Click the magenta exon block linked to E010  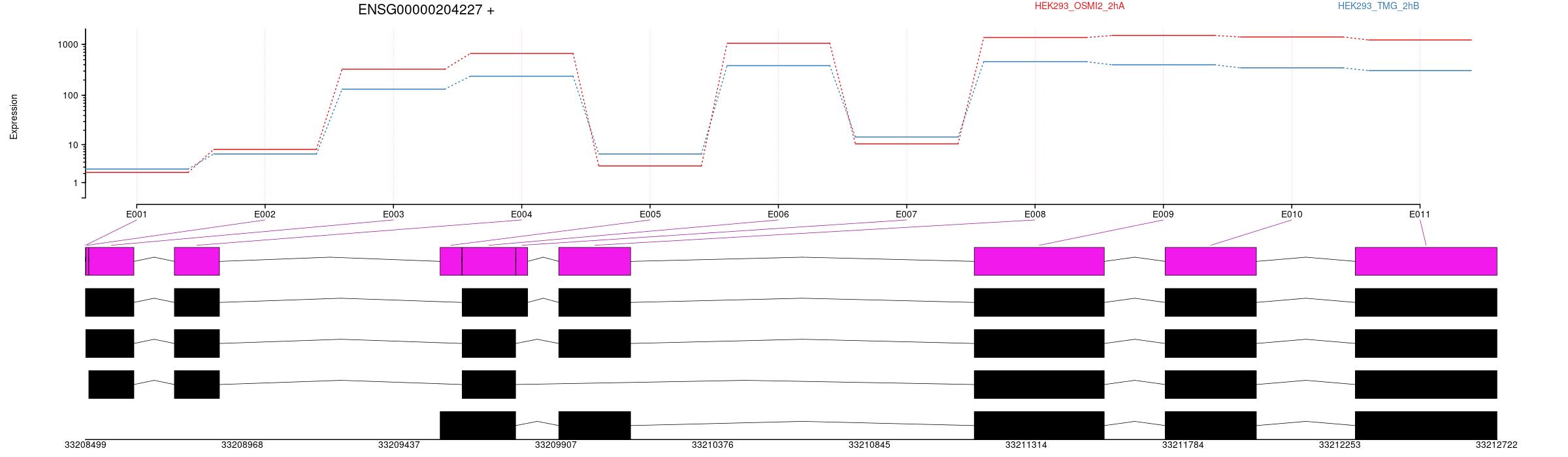point(1211,261)
